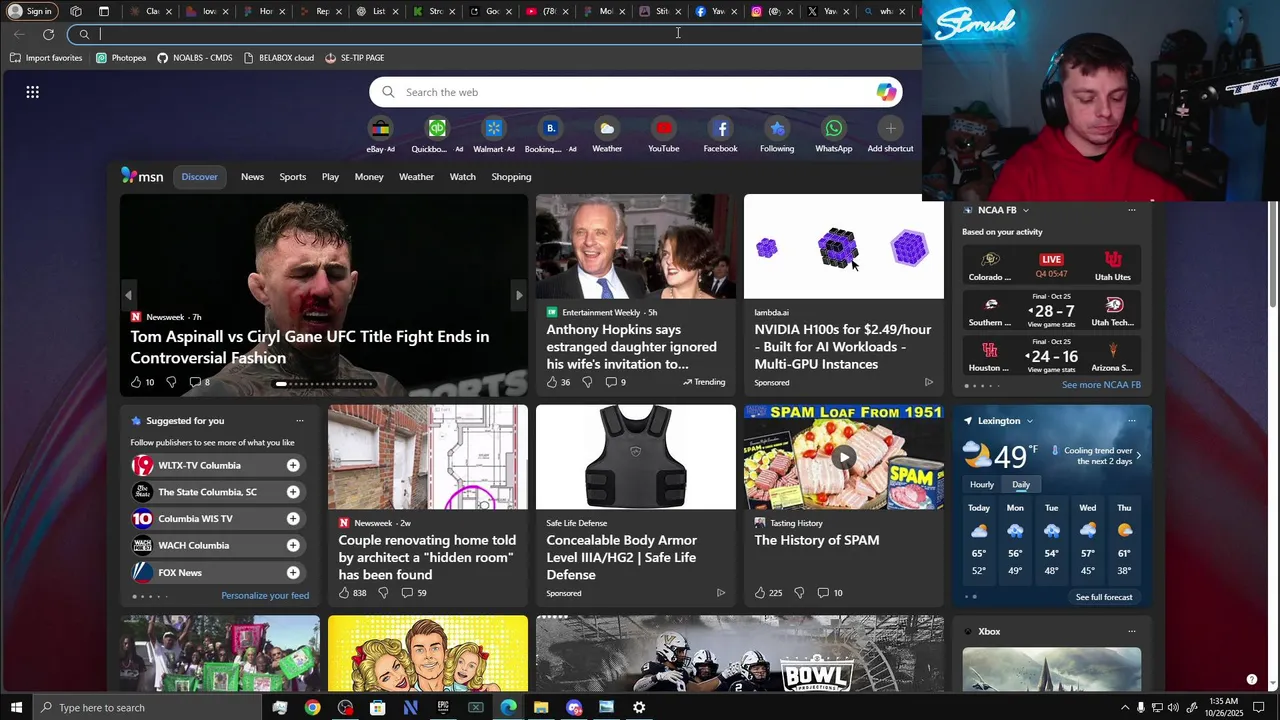Dislike the Anthony Hopkins article

pos(587,382)
